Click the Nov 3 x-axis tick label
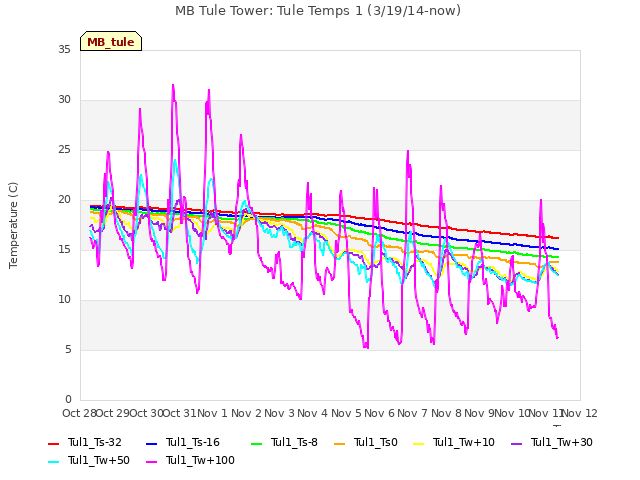Image resolution: width=640 pixels, height=480 pixels. point(279,413)
